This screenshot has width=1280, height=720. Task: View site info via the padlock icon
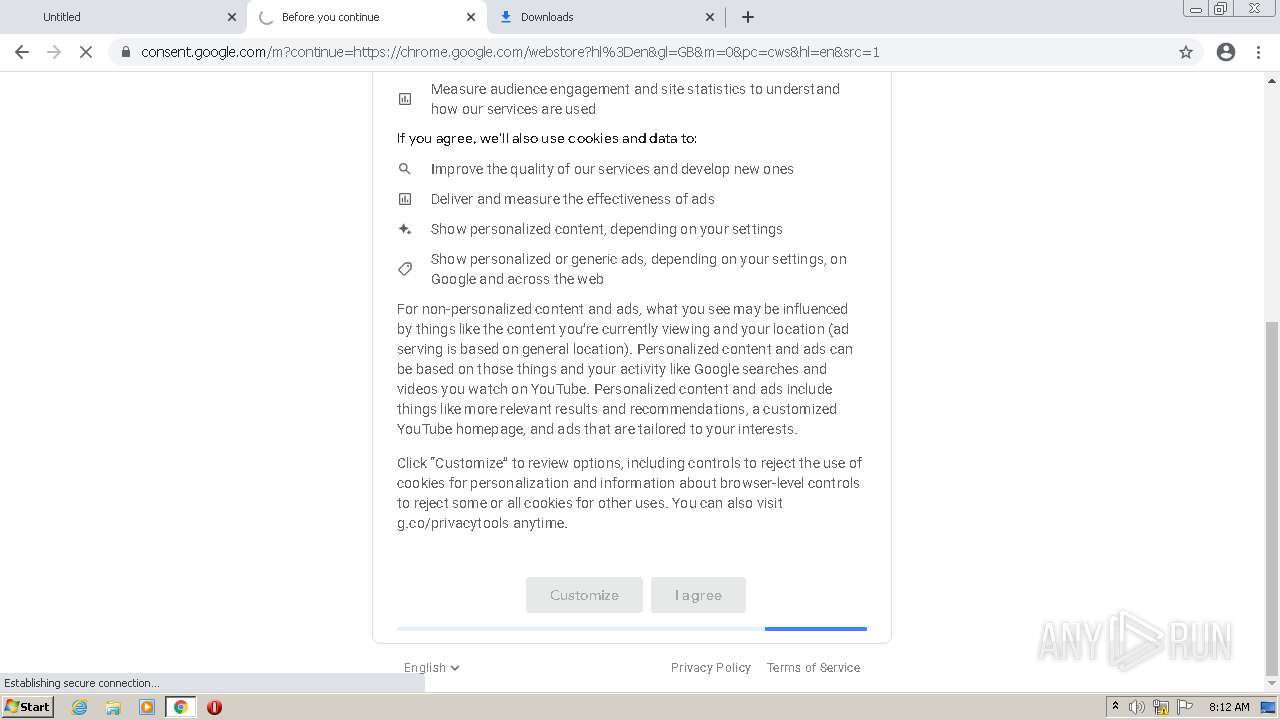pyautogui.click(x=125, y=52)
